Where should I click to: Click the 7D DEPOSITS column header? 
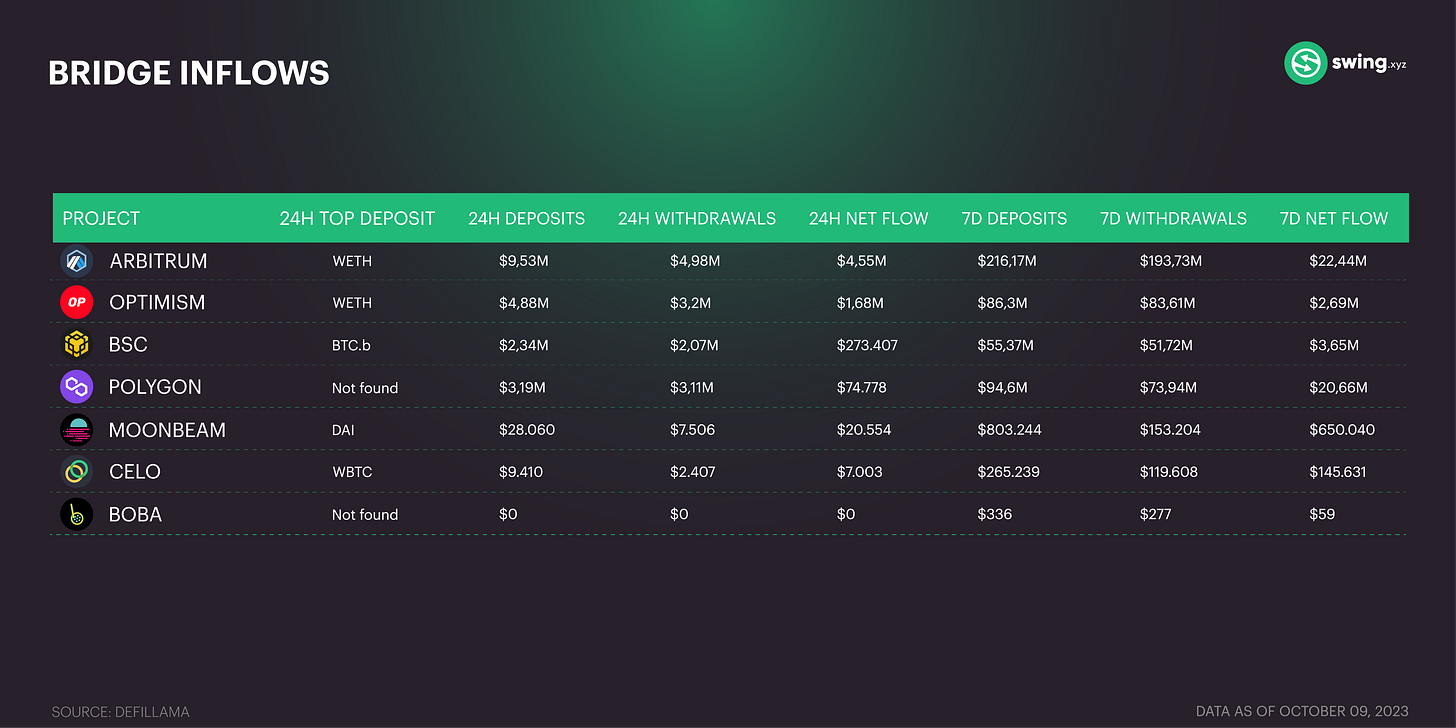(1014, 218)
